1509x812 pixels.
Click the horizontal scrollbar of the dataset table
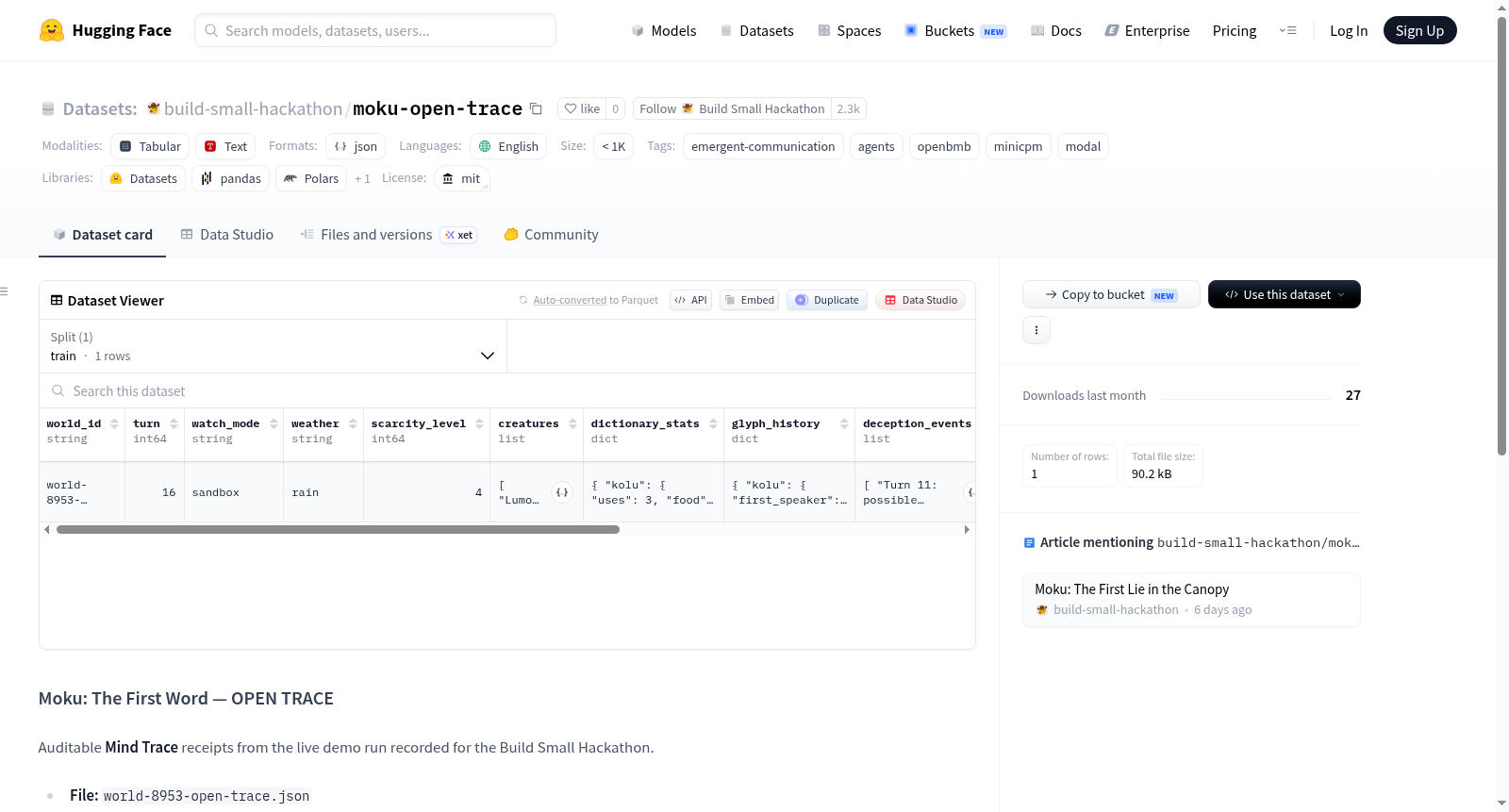pyautogui.click(x=338, y=530)
